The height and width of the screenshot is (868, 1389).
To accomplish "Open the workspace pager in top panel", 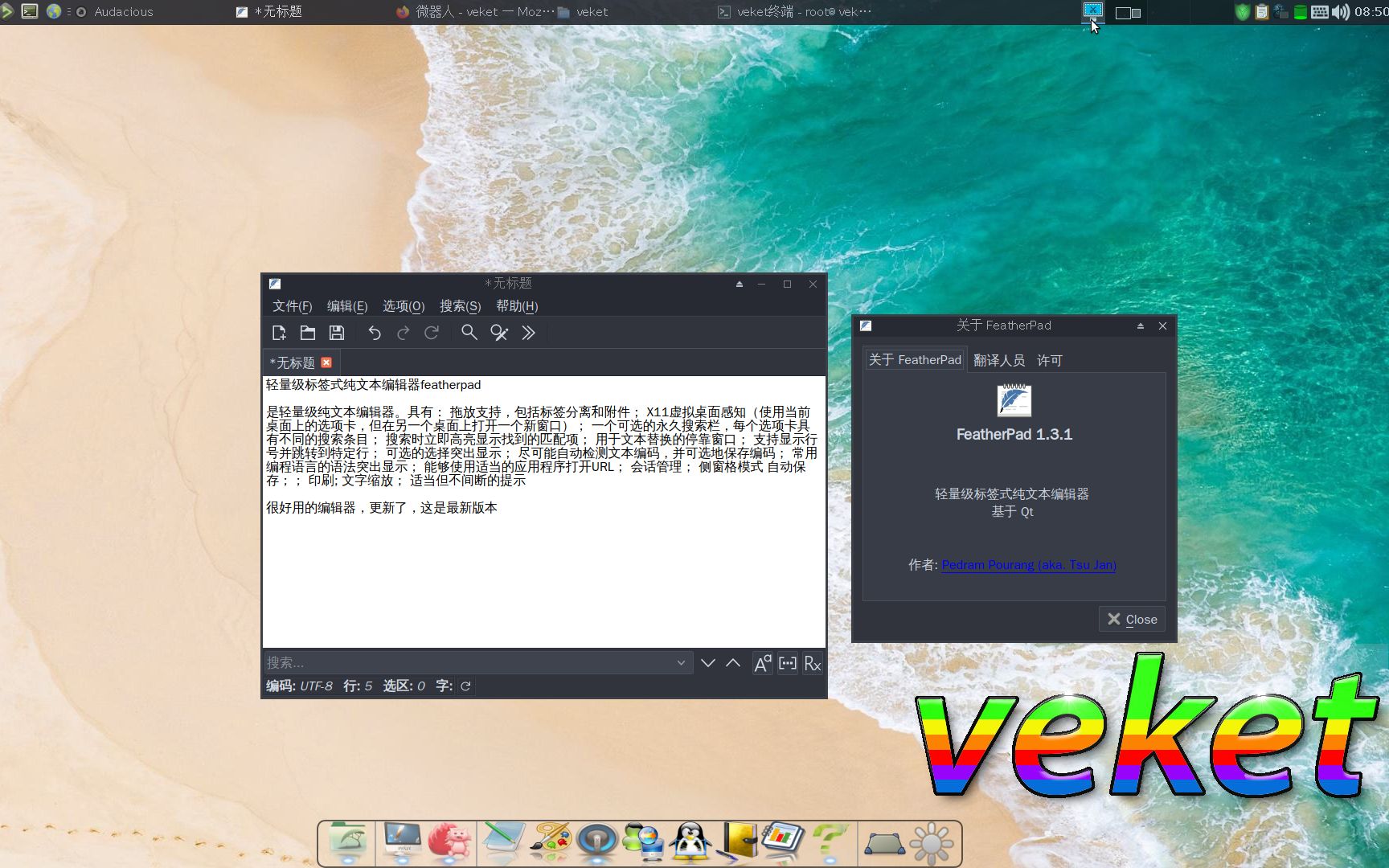I will [x=1128, y=13].
